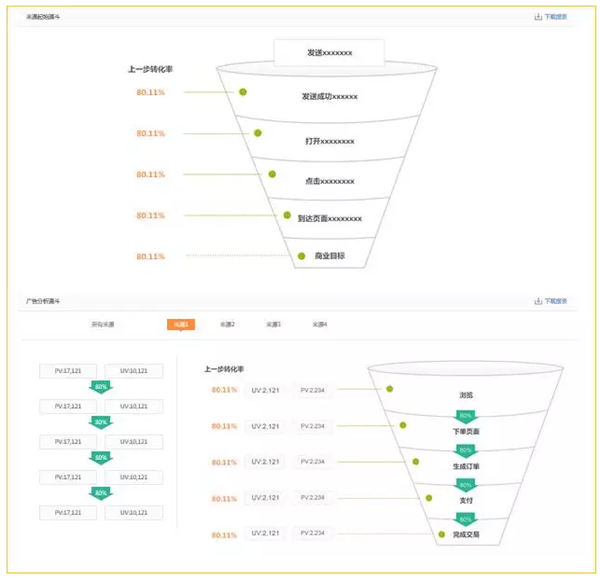
Task: Click the green 80% arrow above 生成订单
Action: pos(465,451)
